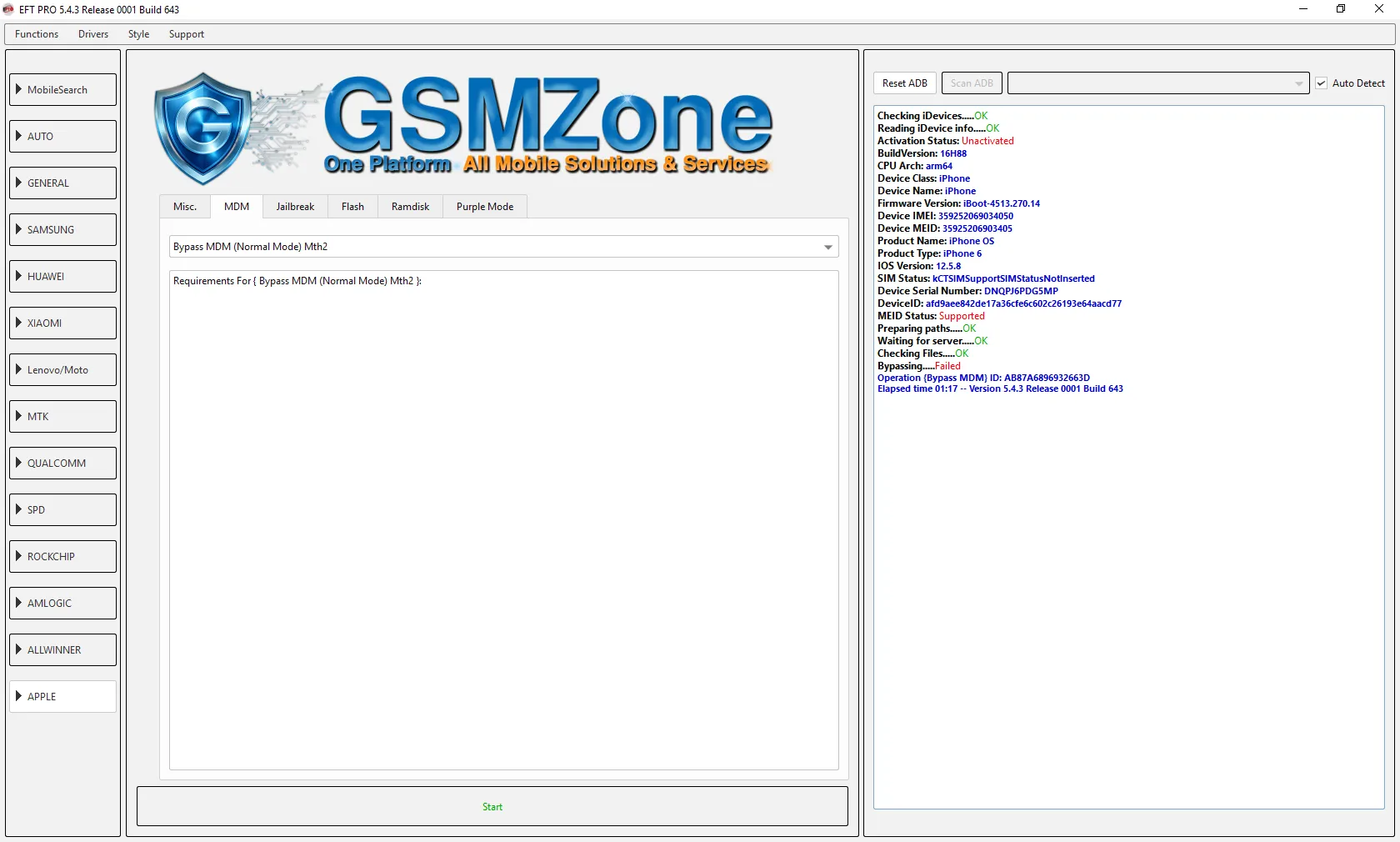Toggle the Auto Detect checkbox

1321,83
